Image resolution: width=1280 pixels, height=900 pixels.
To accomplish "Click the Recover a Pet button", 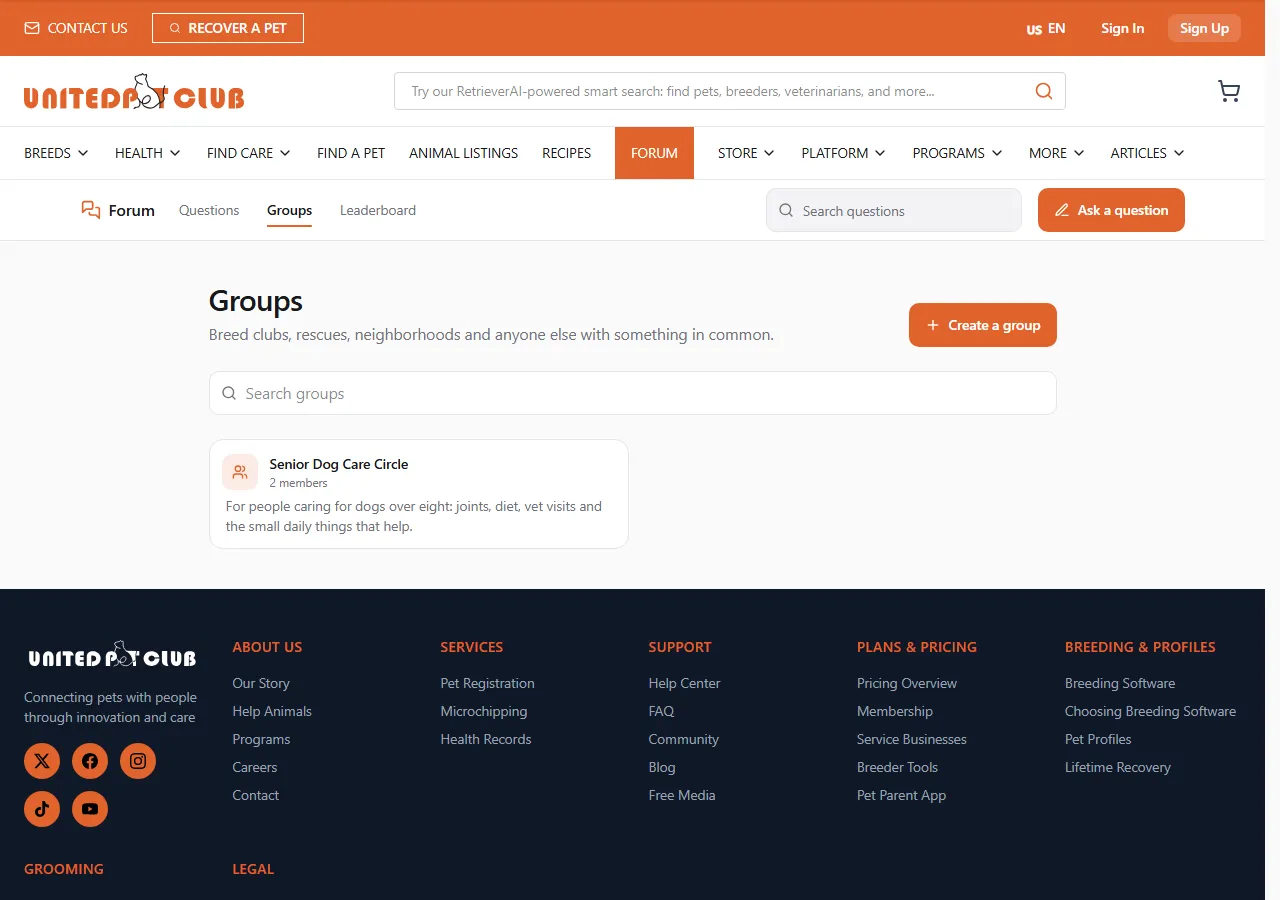I will 228,28.
